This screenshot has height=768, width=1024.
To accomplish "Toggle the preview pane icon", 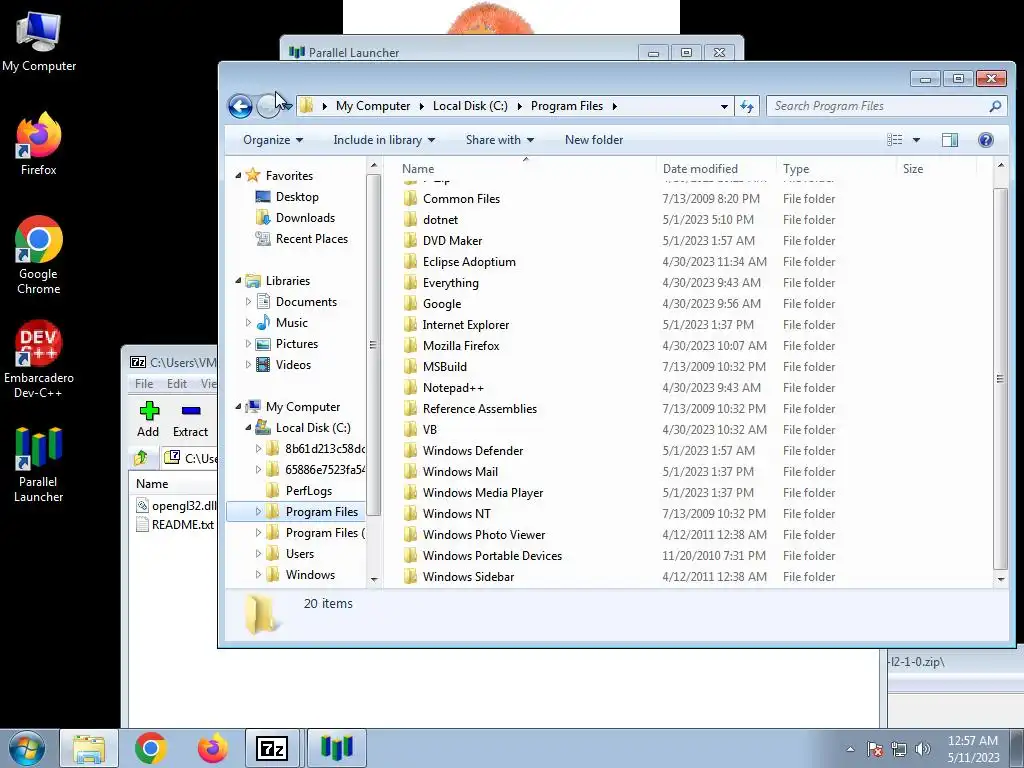I will [x=950, y=140].
